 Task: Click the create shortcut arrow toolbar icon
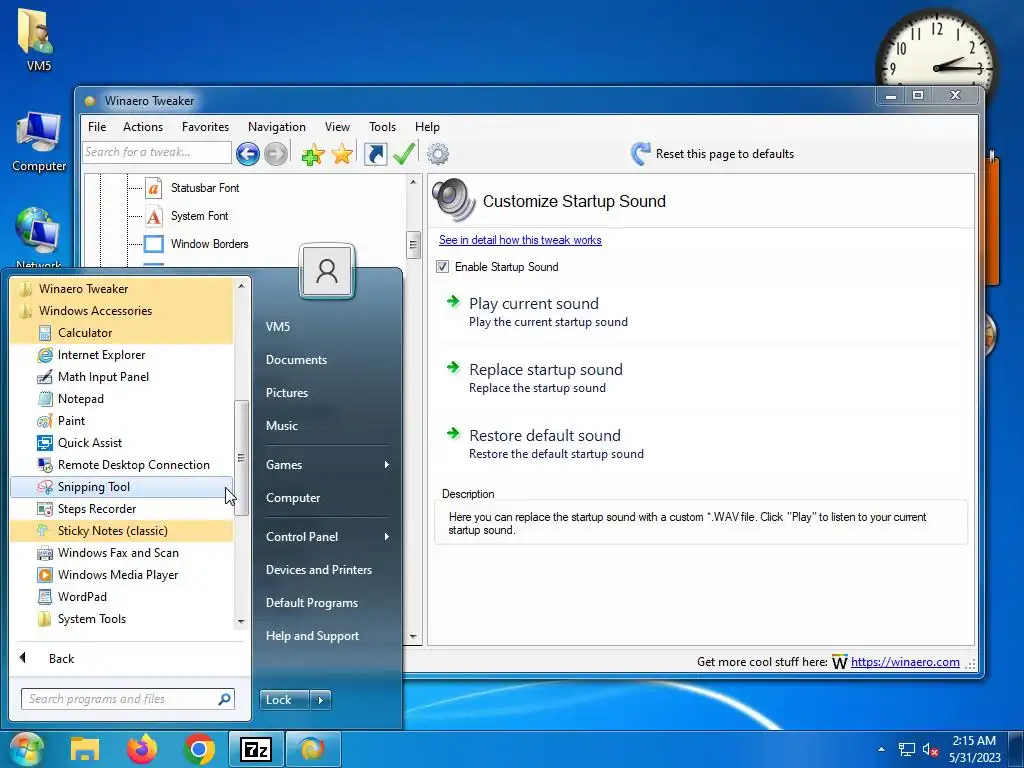[x=376, y=154]
